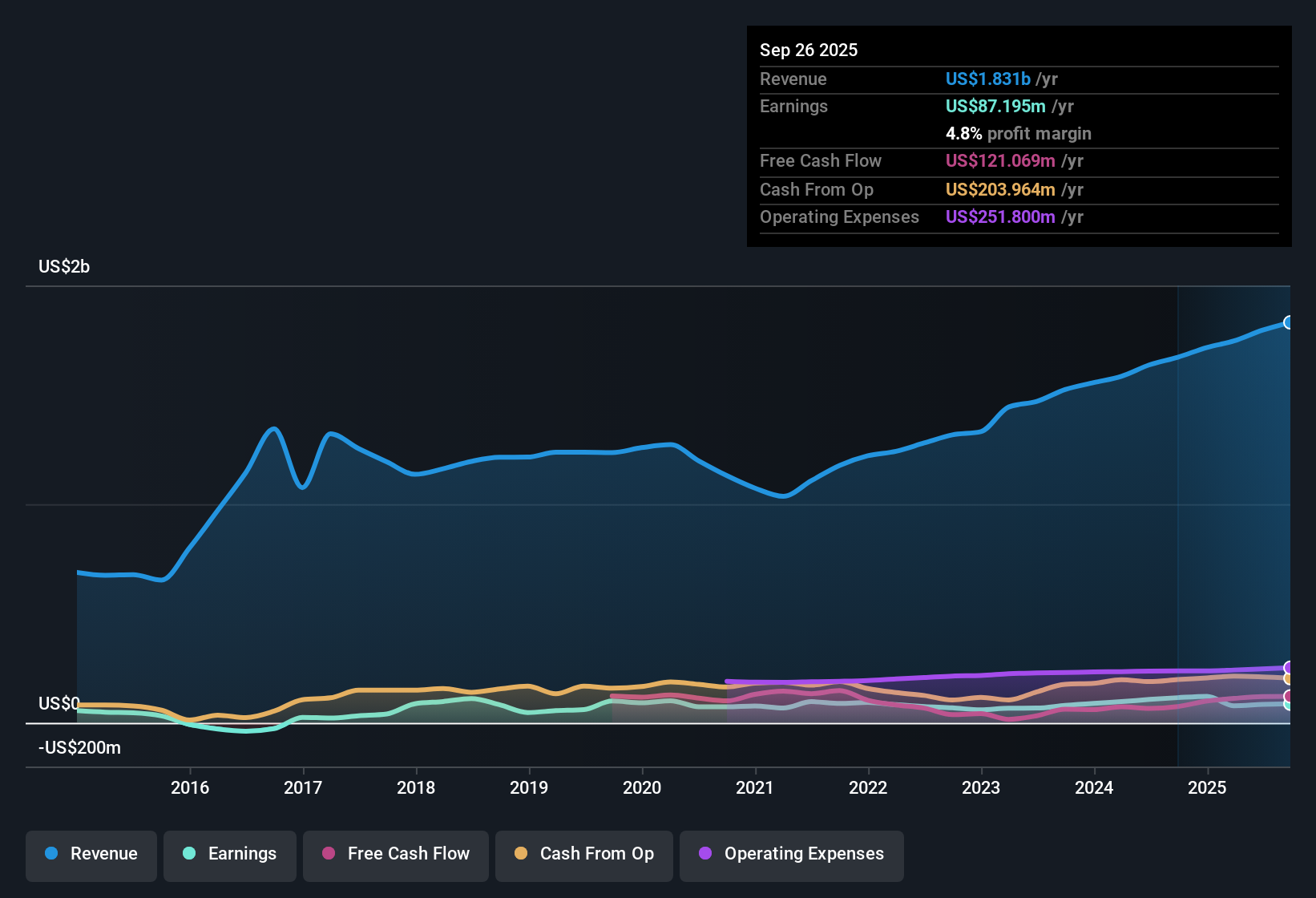Click the orange Cash From Op legend dot
This screenshot has width=1316, height=898.
click(x=522, y=854)
